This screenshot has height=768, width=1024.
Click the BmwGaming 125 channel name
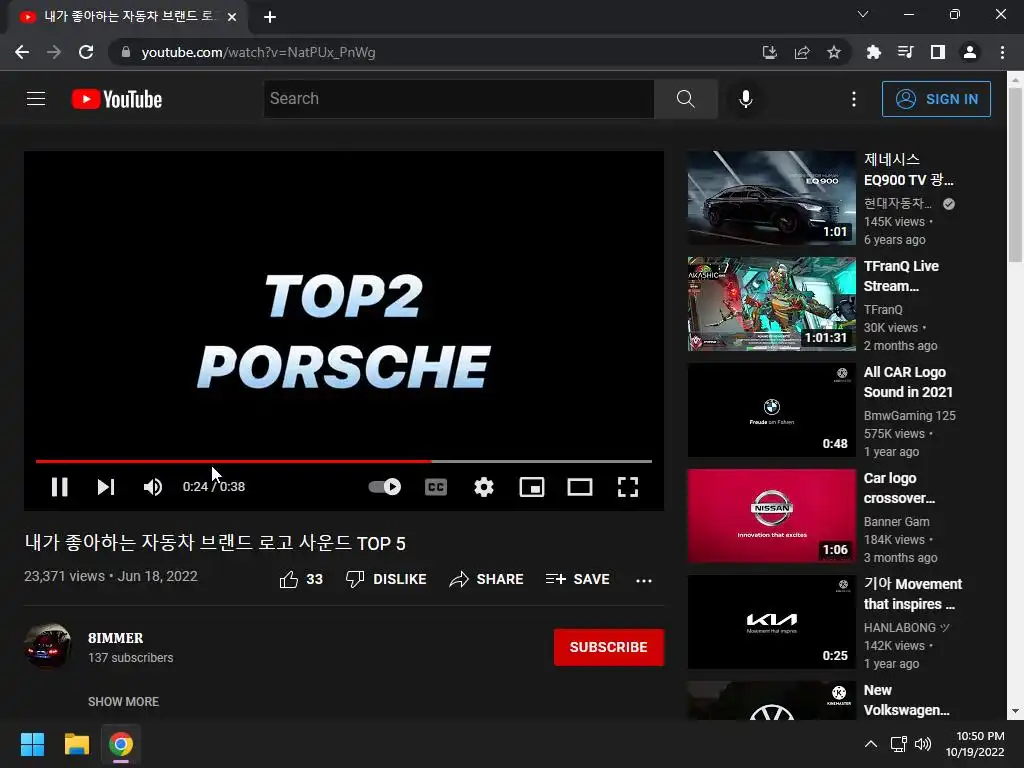pos(909,415)
